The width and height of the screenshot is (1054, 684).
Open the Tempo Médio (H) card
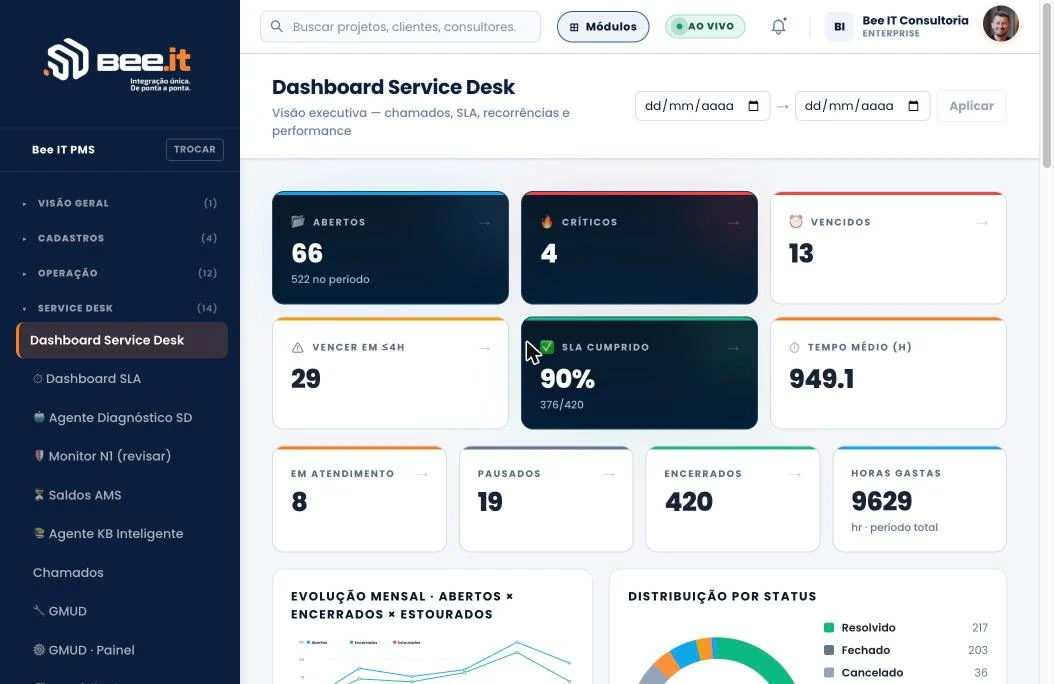tap(888, 373)
